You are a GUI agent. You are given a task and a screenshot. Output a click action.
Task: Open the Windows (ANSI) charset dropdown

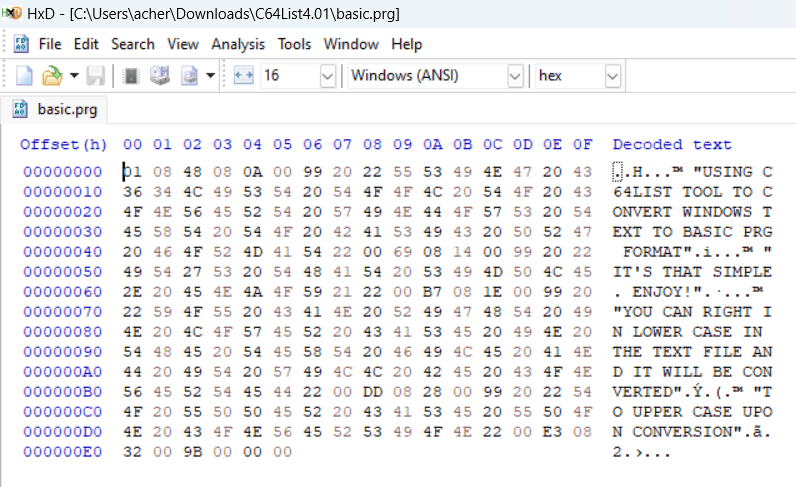pyautogui.click(x=514, y=76)
